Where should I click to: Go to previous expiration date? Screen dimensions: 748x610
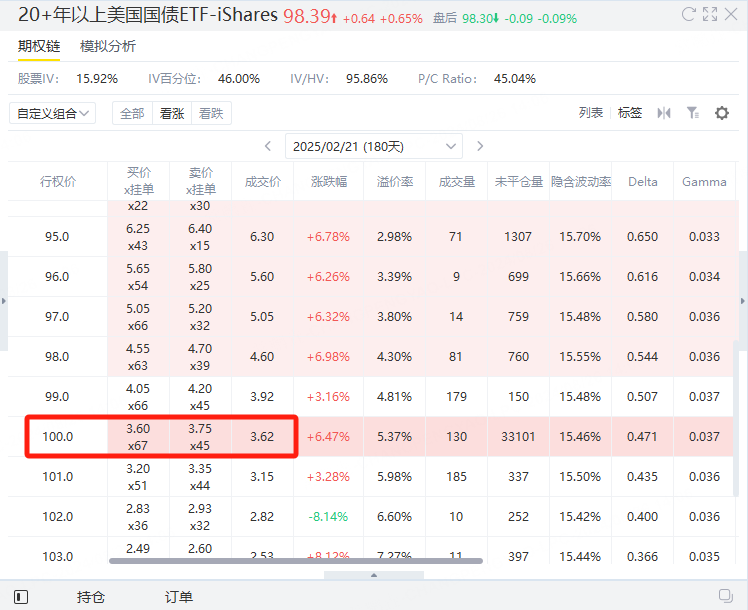pyautogui.click(x=268, y=146)
